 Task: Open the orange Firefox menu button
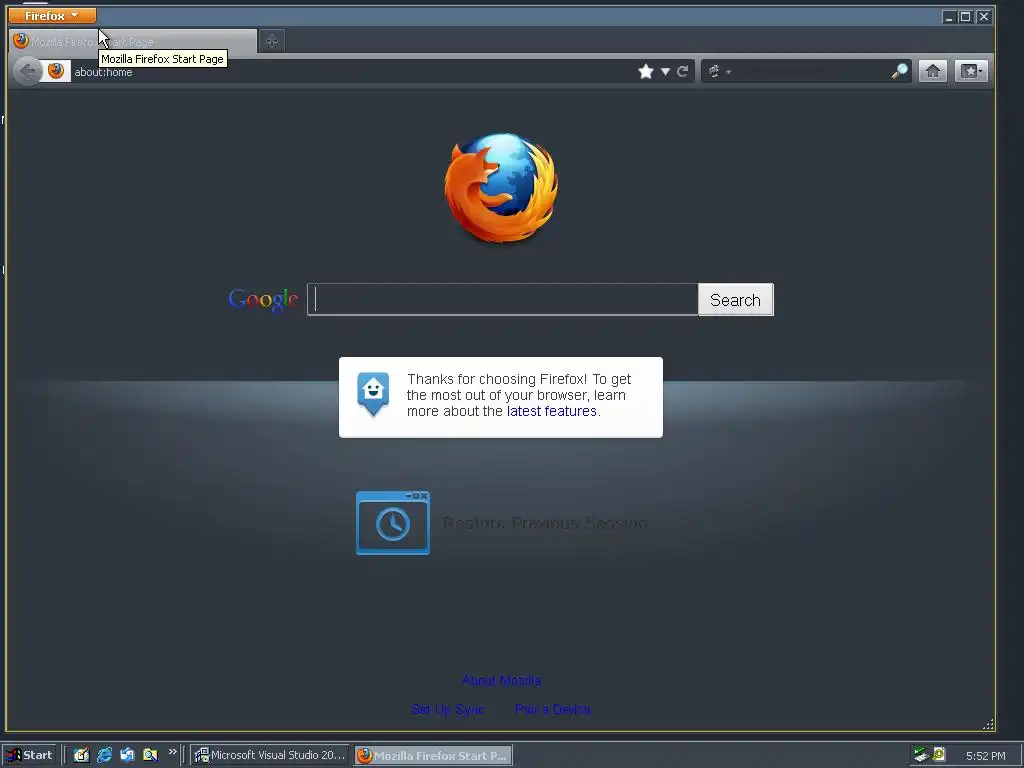[52, 16]
